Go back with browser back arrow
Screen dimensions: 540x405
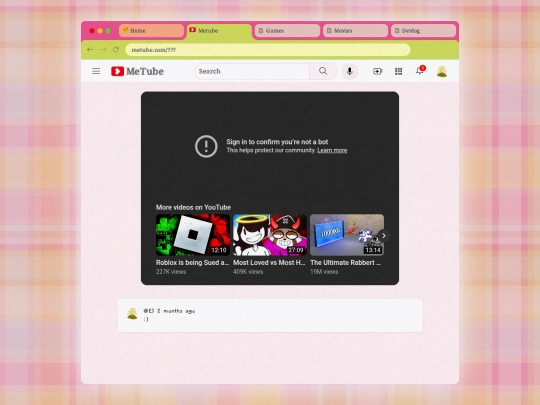[91, 50]
